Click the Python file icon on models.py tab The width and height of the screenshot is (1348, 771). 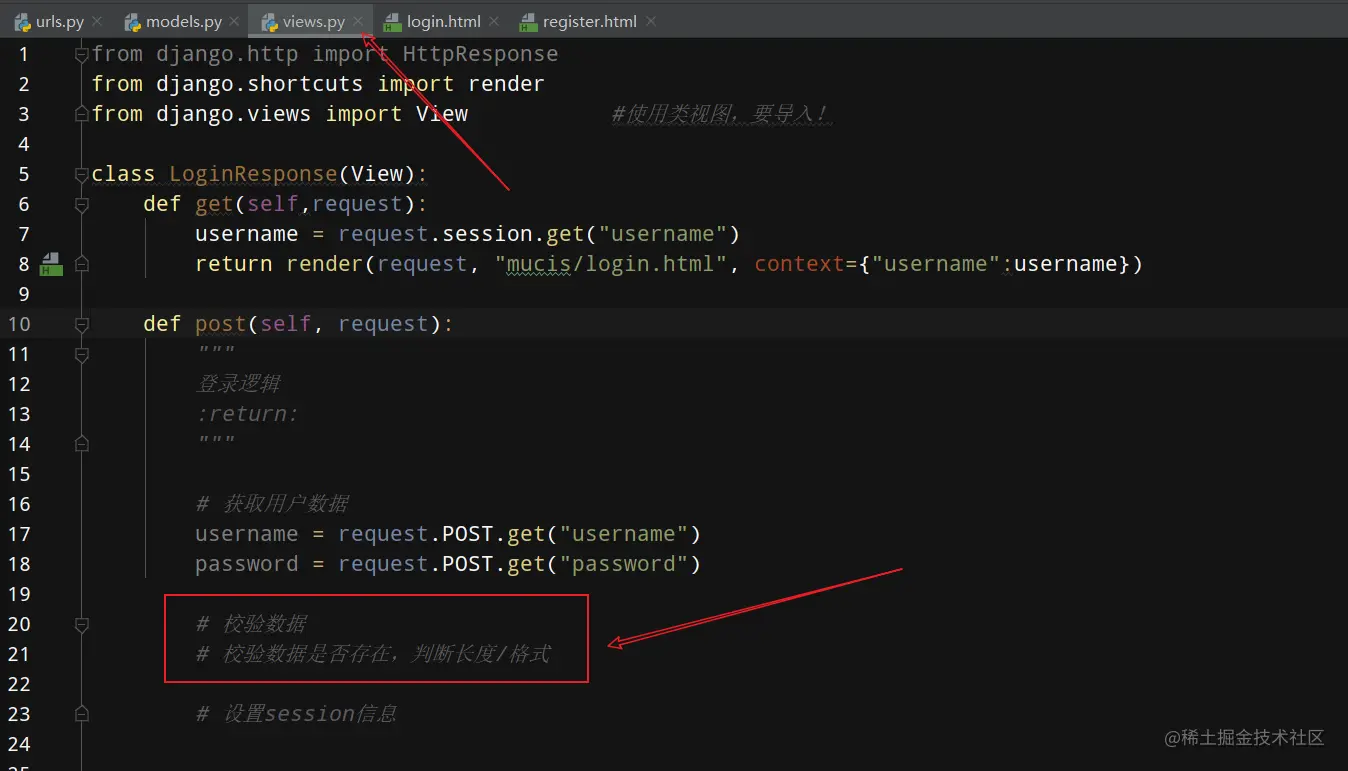click(x=132, y=21)
